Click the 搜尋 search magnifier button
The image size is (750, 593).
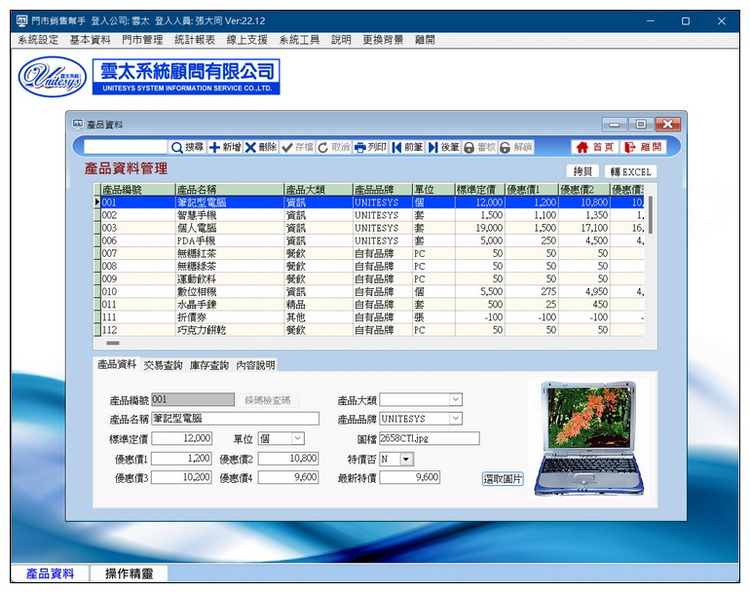click(187, 147)
